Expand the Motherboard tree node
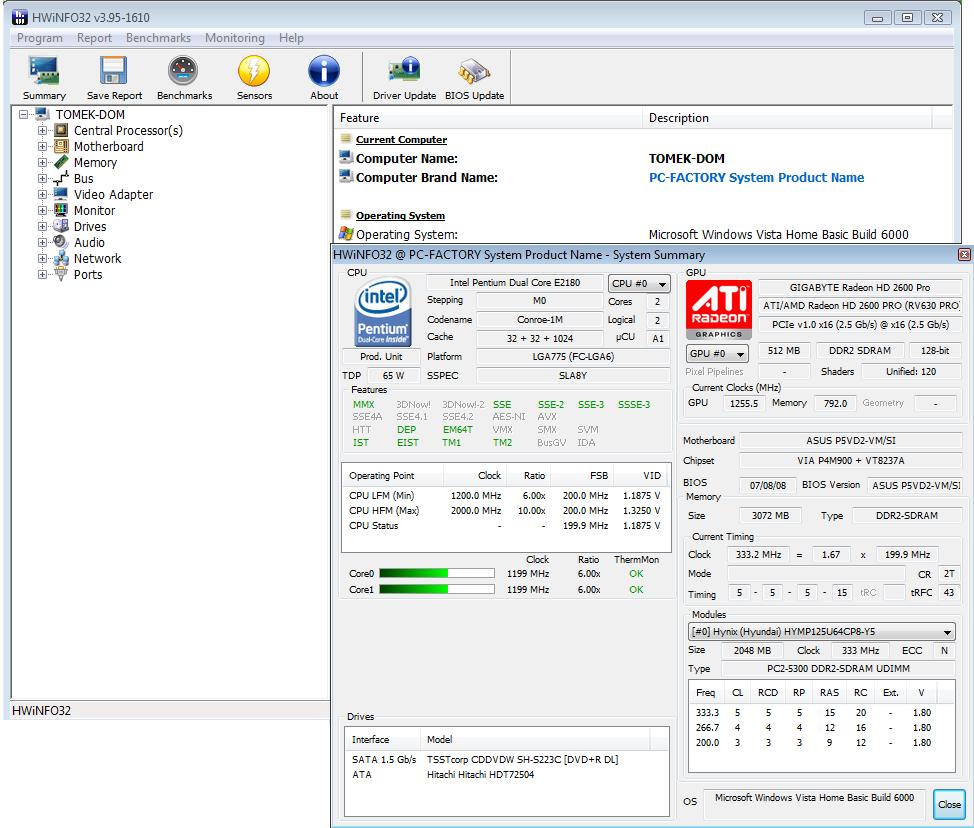 point(42,147)
